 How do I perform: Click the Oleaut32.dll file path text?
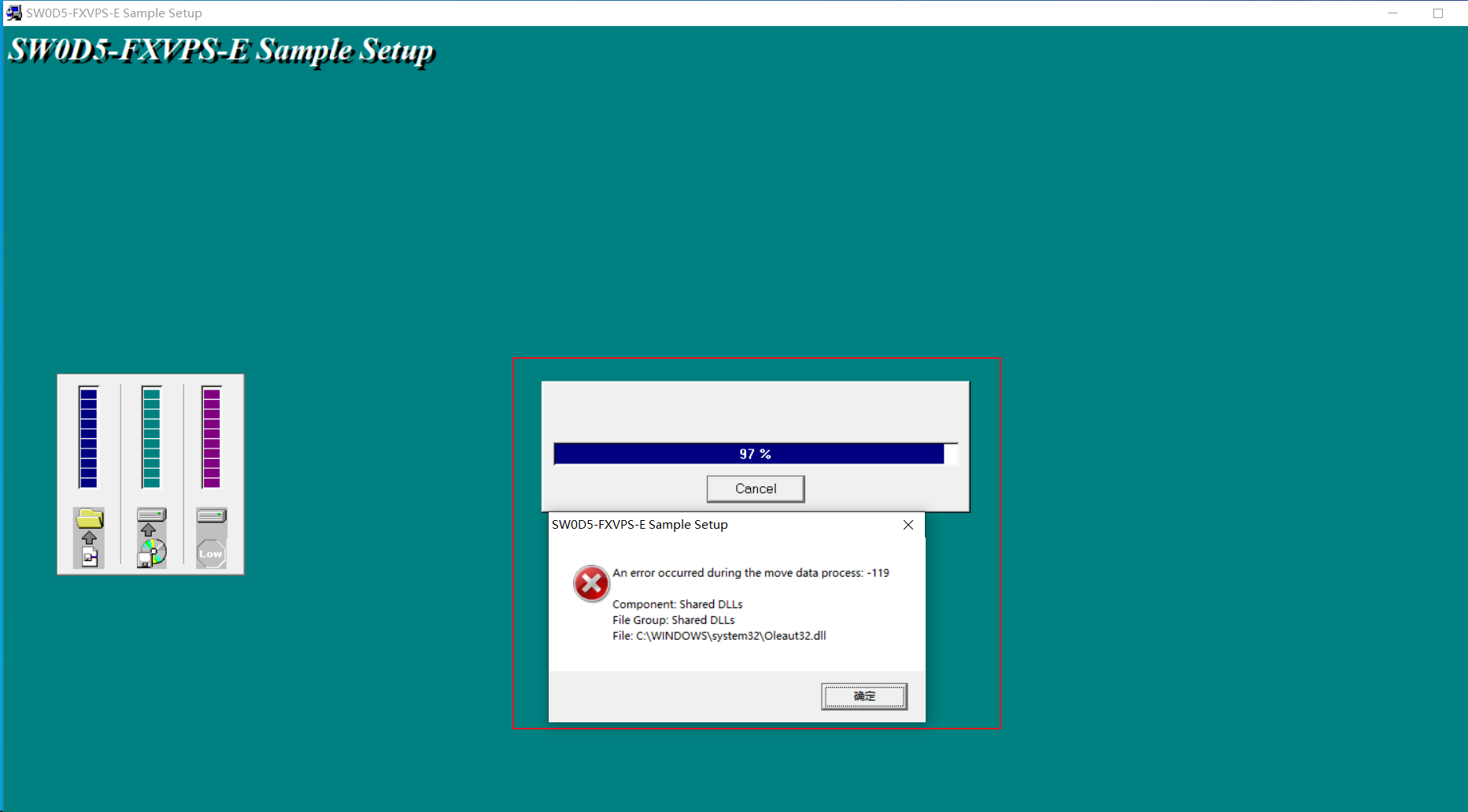pyautogui.click(x=719, y=636)
